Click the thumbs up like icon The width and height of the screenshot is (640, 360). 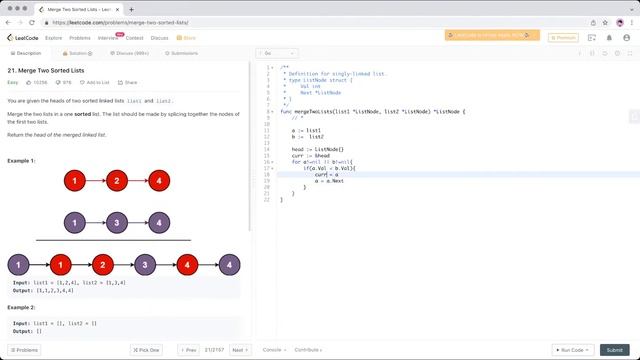click(29, 82)
